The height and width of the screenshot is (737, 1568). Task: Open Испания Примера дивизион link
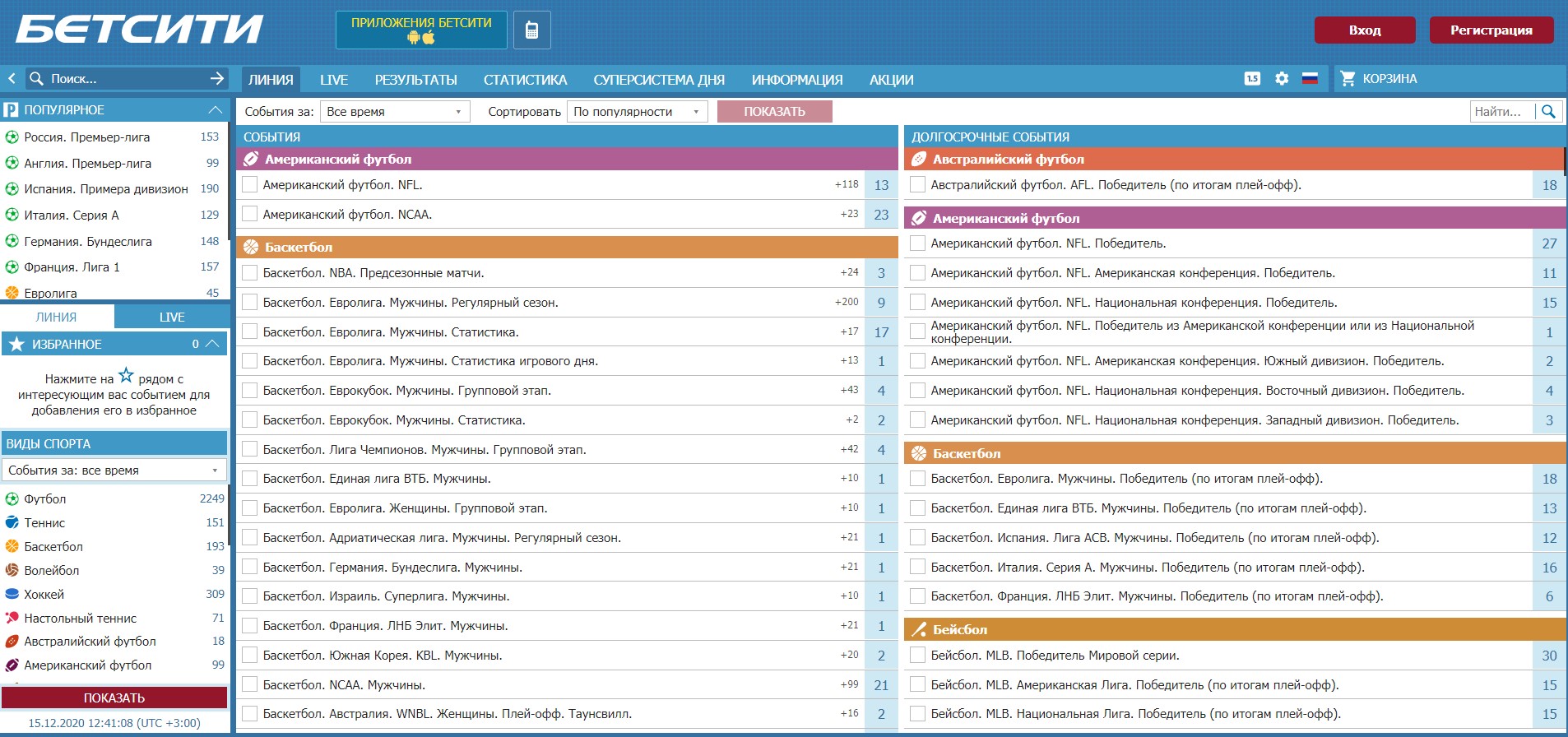pyautogui.click(x=106, y=188)
